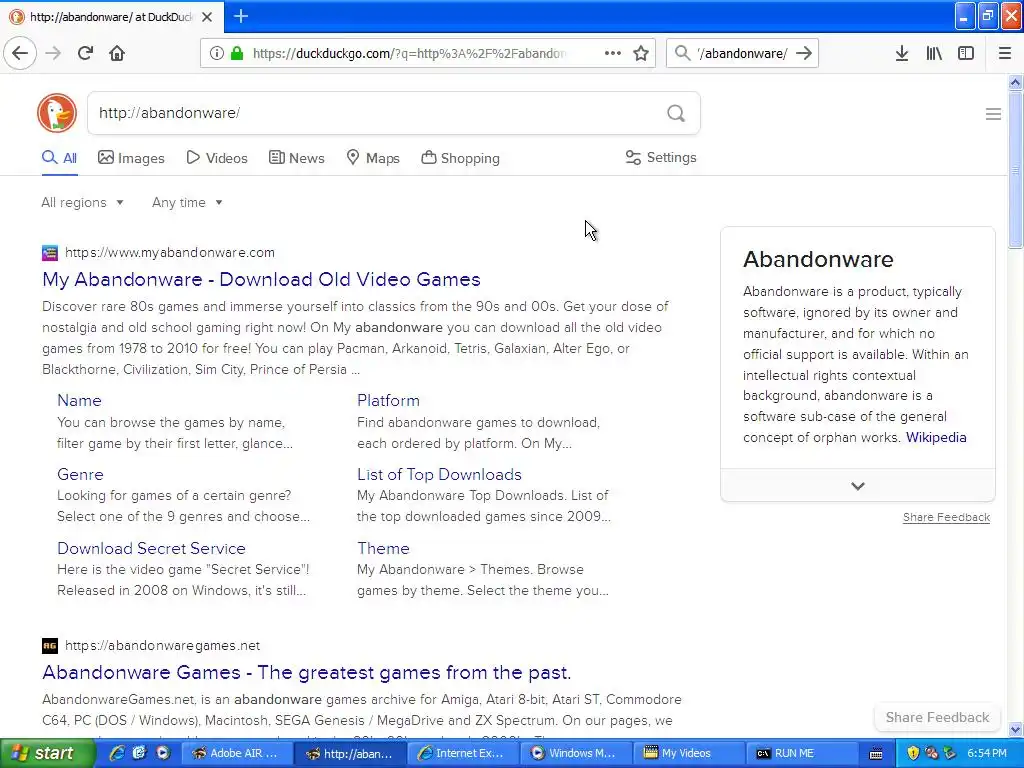Open the Firefox hamburger menu

(1004, 53)
